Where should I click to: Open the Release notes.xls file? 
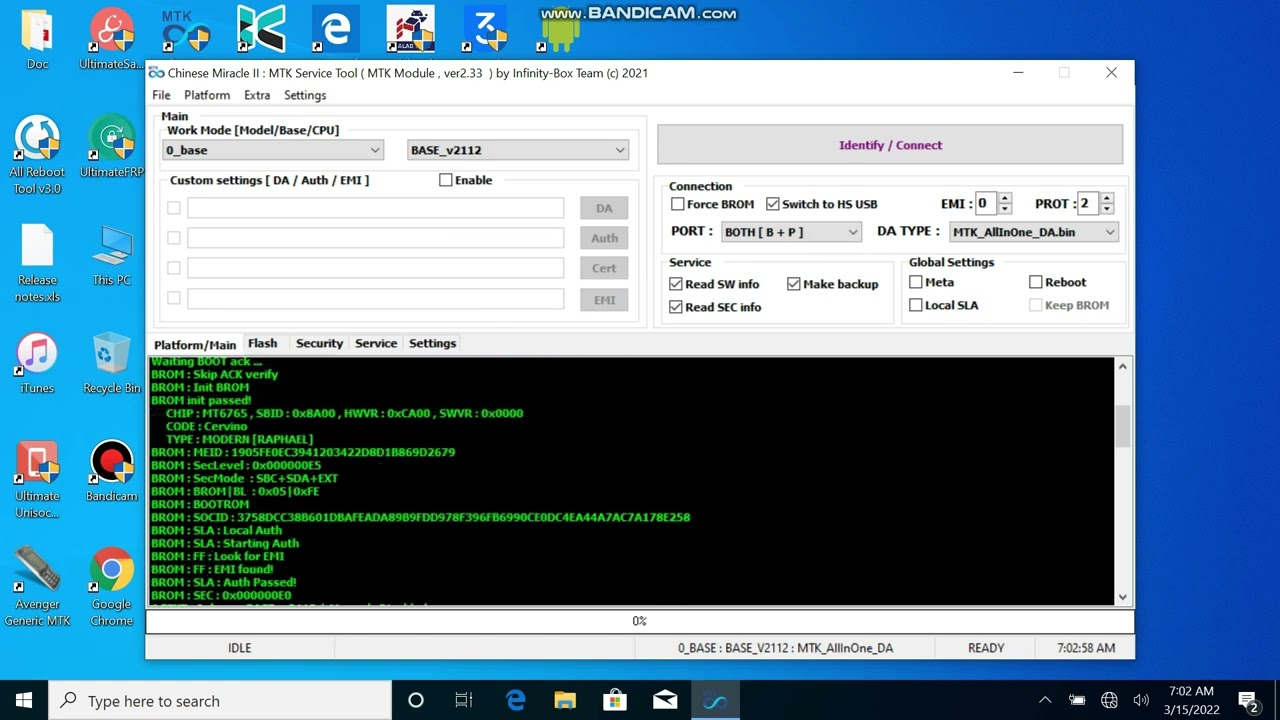coord(37,263)
